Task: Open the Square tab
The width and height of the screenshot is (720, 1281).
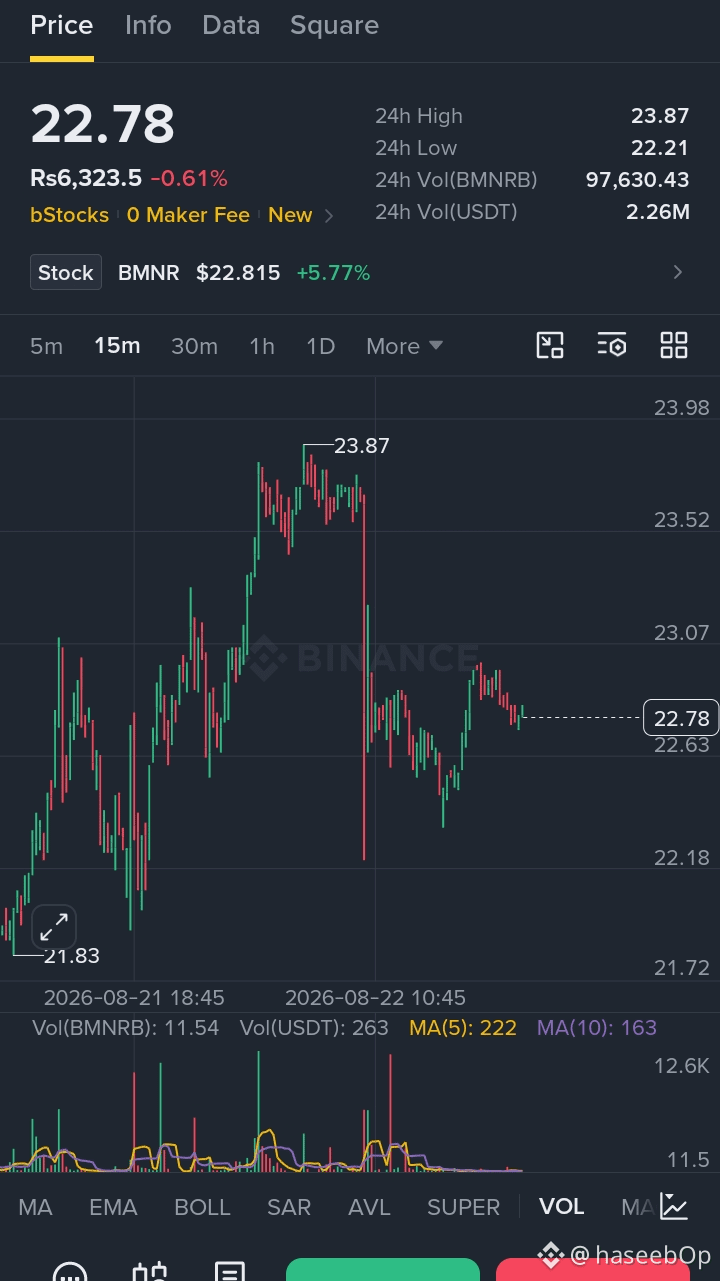Action: tap(334, 25)
